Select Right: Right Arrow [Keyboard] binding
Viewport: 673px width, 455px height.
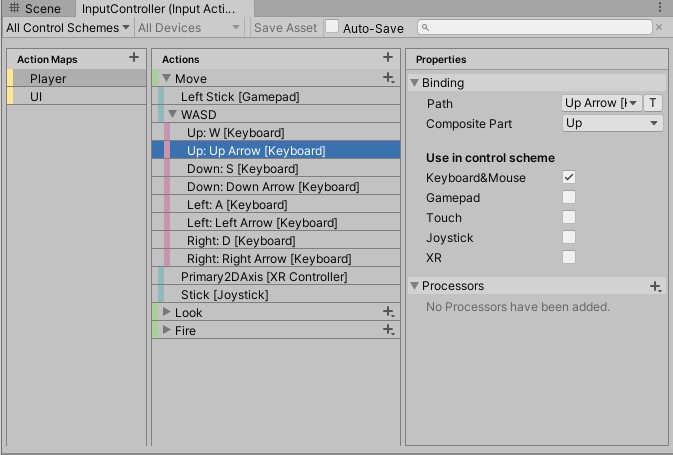[x=276, y=259]
